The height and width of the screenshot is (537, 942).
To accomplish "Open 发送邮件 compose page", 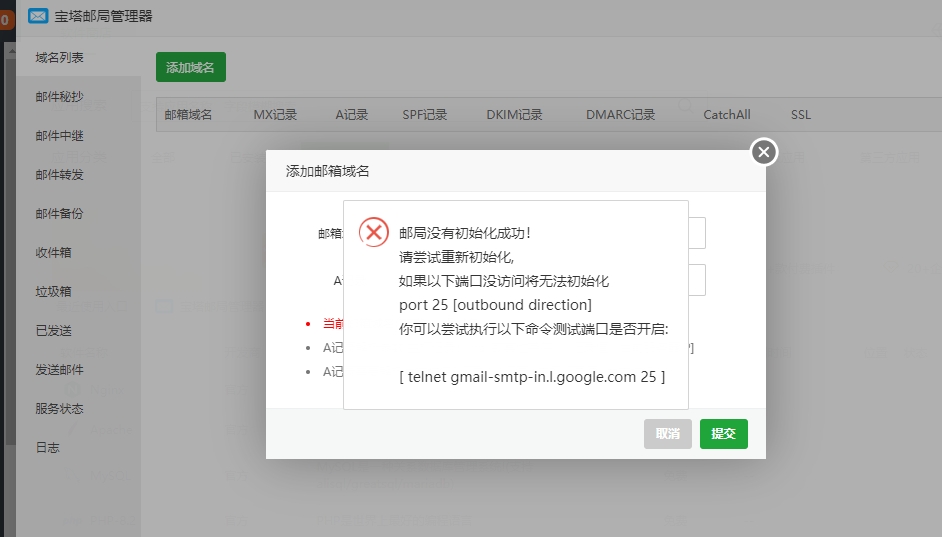I will (x=59, y=369).
